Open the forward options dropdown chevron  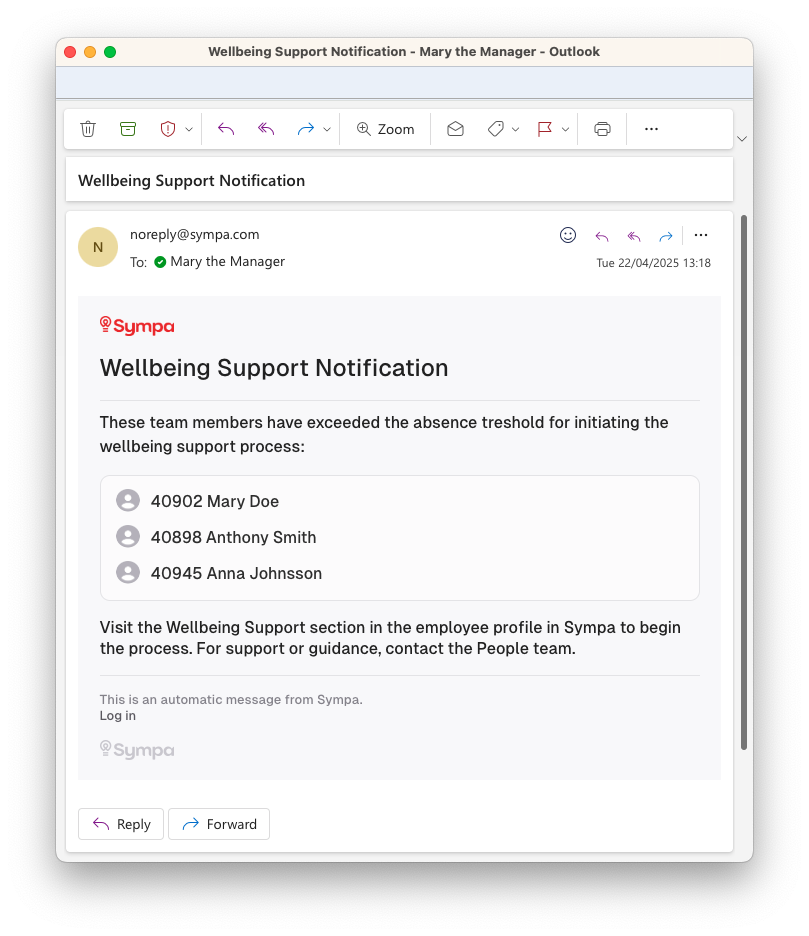[327, 130]
